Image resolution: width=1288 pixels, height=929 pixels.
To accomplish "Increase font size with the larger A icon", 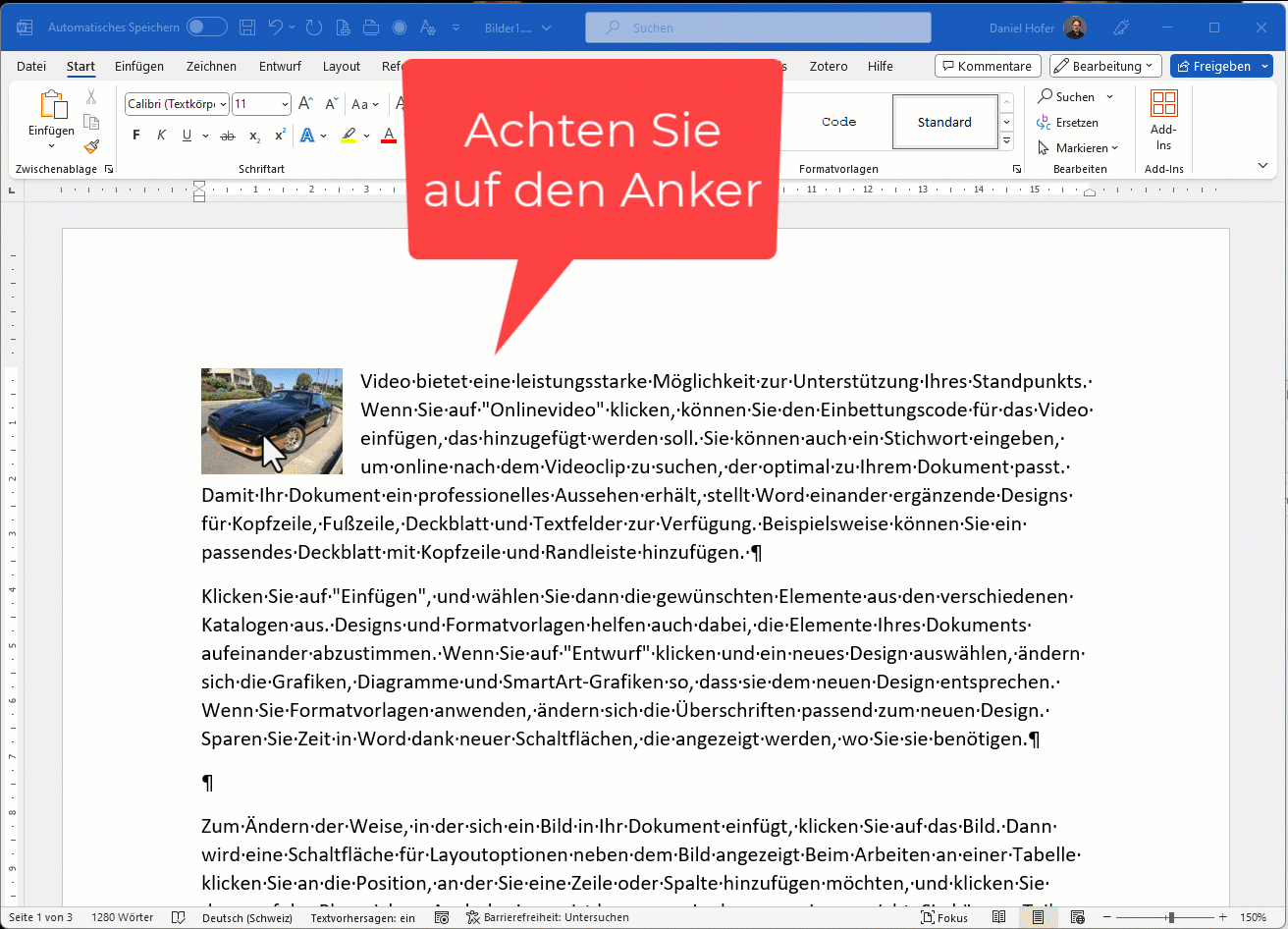I will (x=305, y=104).
